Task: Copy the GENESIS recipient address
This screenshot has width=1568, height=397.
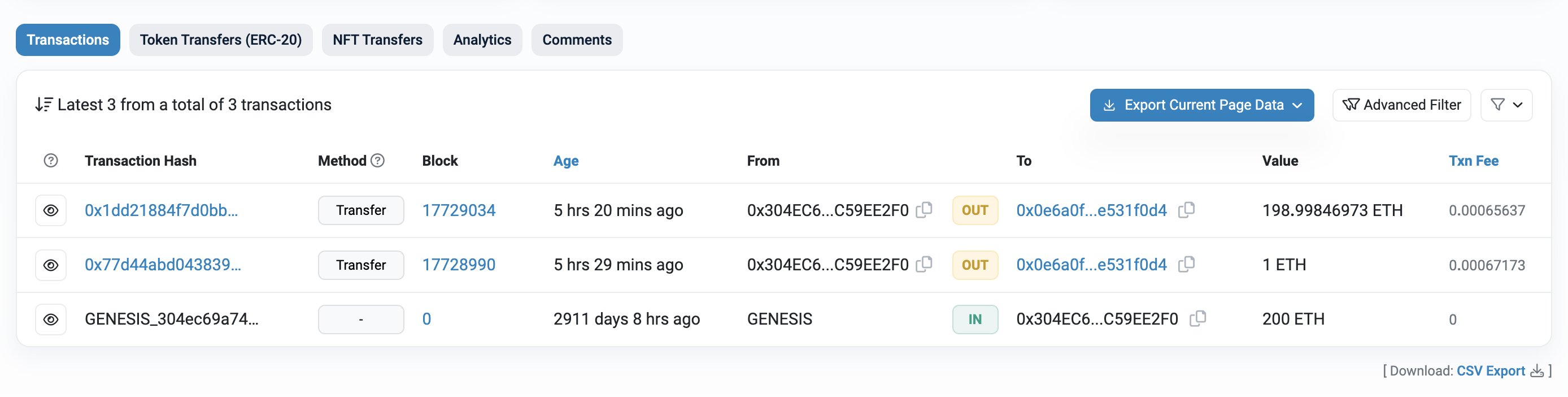Action: coord(1198,318)
